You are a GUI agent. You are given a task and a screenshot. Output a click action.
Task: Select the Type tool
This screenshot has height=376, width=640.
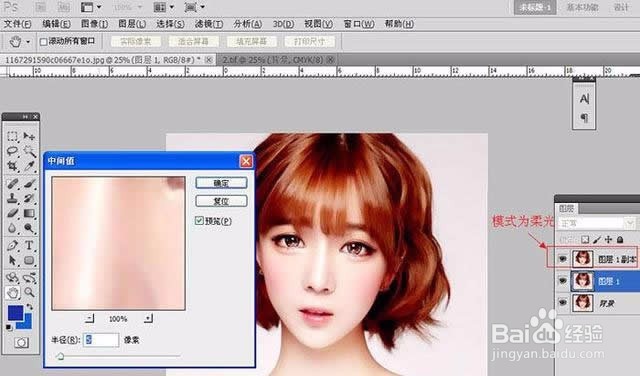click(x=29, y=245)
